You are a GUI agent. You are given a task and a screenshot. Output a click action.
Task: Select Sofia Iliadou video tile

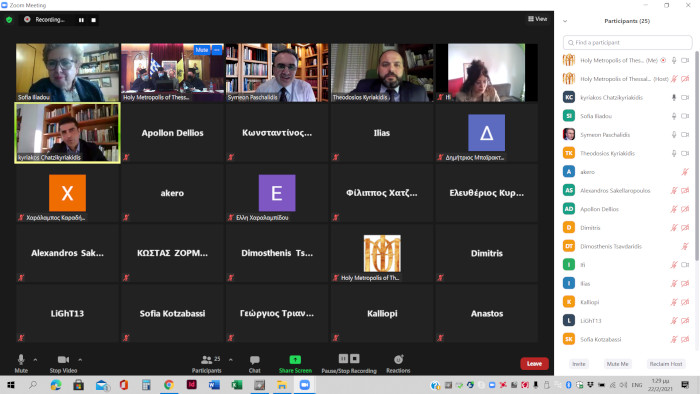[x=67, y=72]
